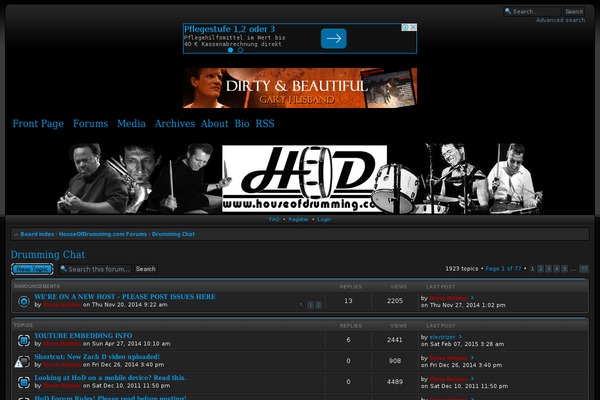Go to Front Page
The image size is (600, 400).
point(38,124)
